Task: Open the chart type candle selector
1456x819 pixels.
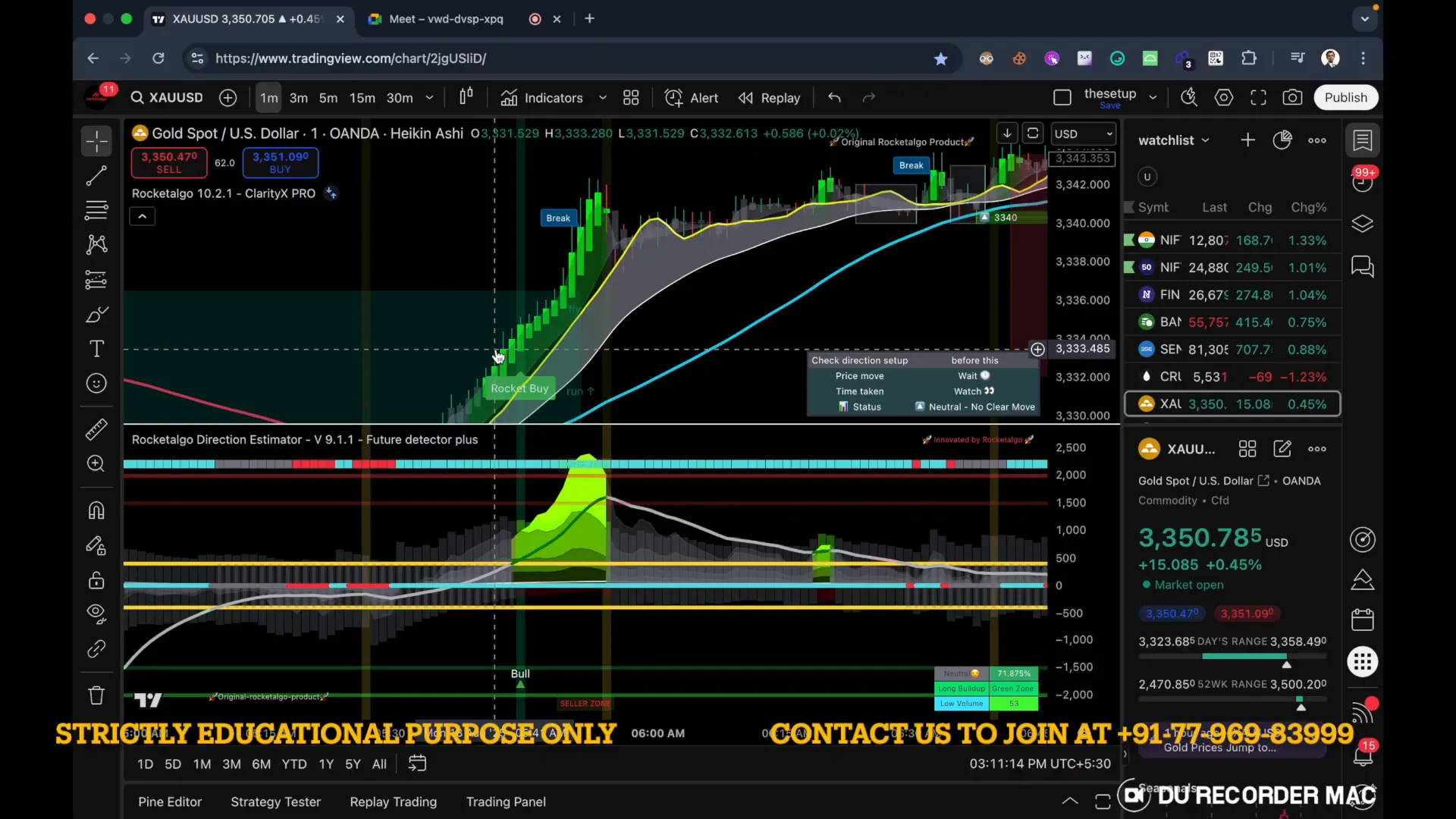Action: [466, 97]
